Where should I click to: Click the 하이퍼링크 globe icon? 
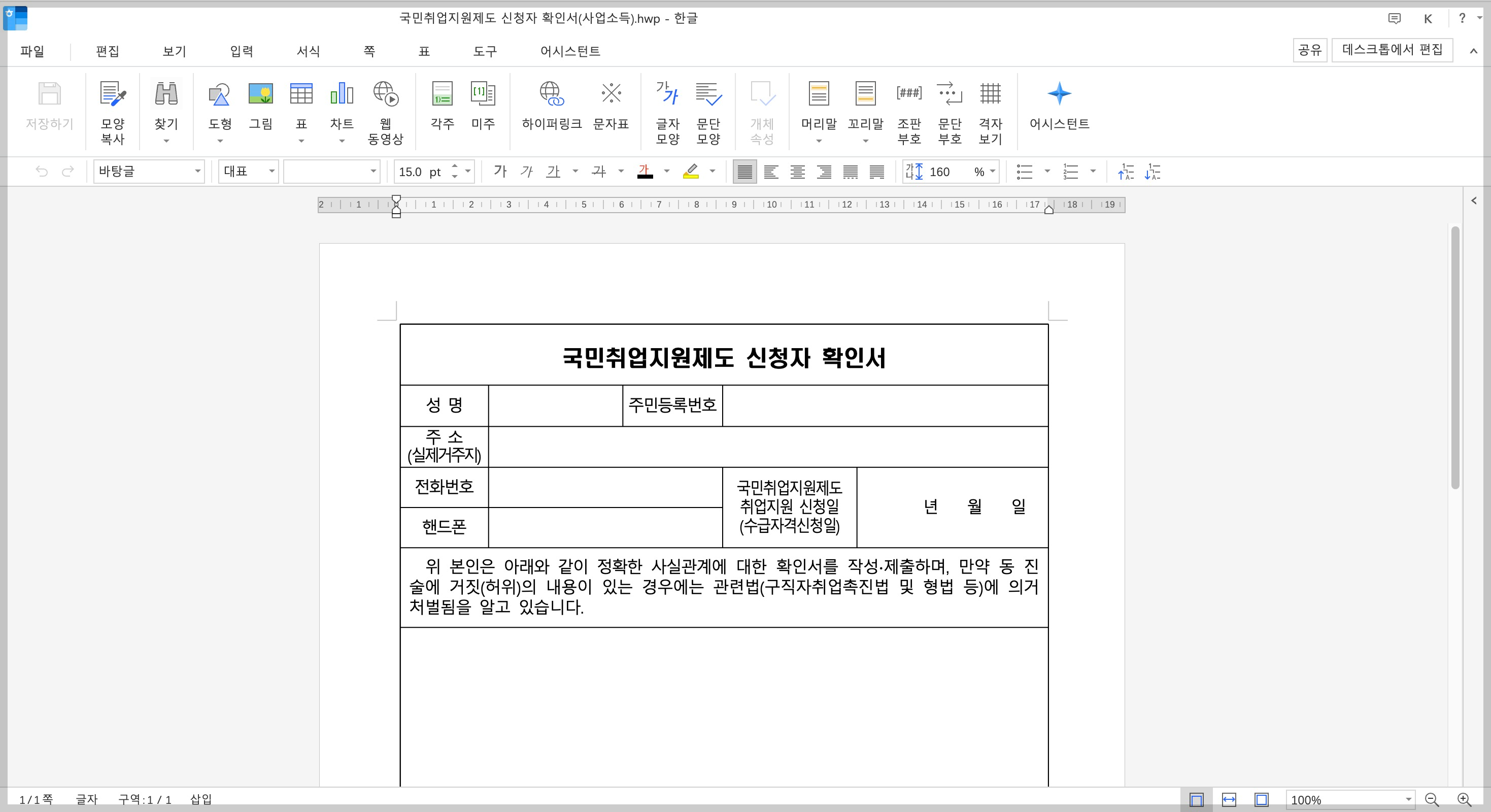[x=551, y=94]
